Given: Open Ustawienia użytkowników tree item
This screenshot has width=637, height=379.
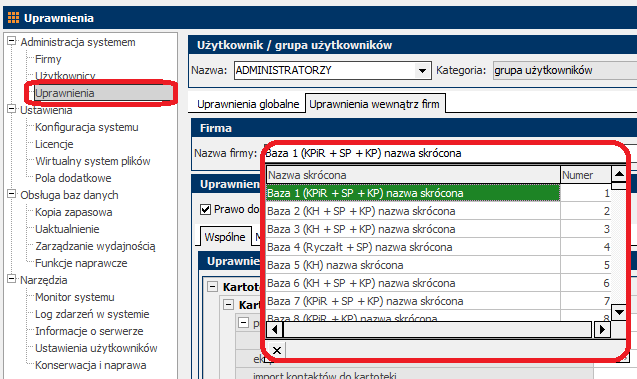Looking at the screenshot, I should [96, 349].
